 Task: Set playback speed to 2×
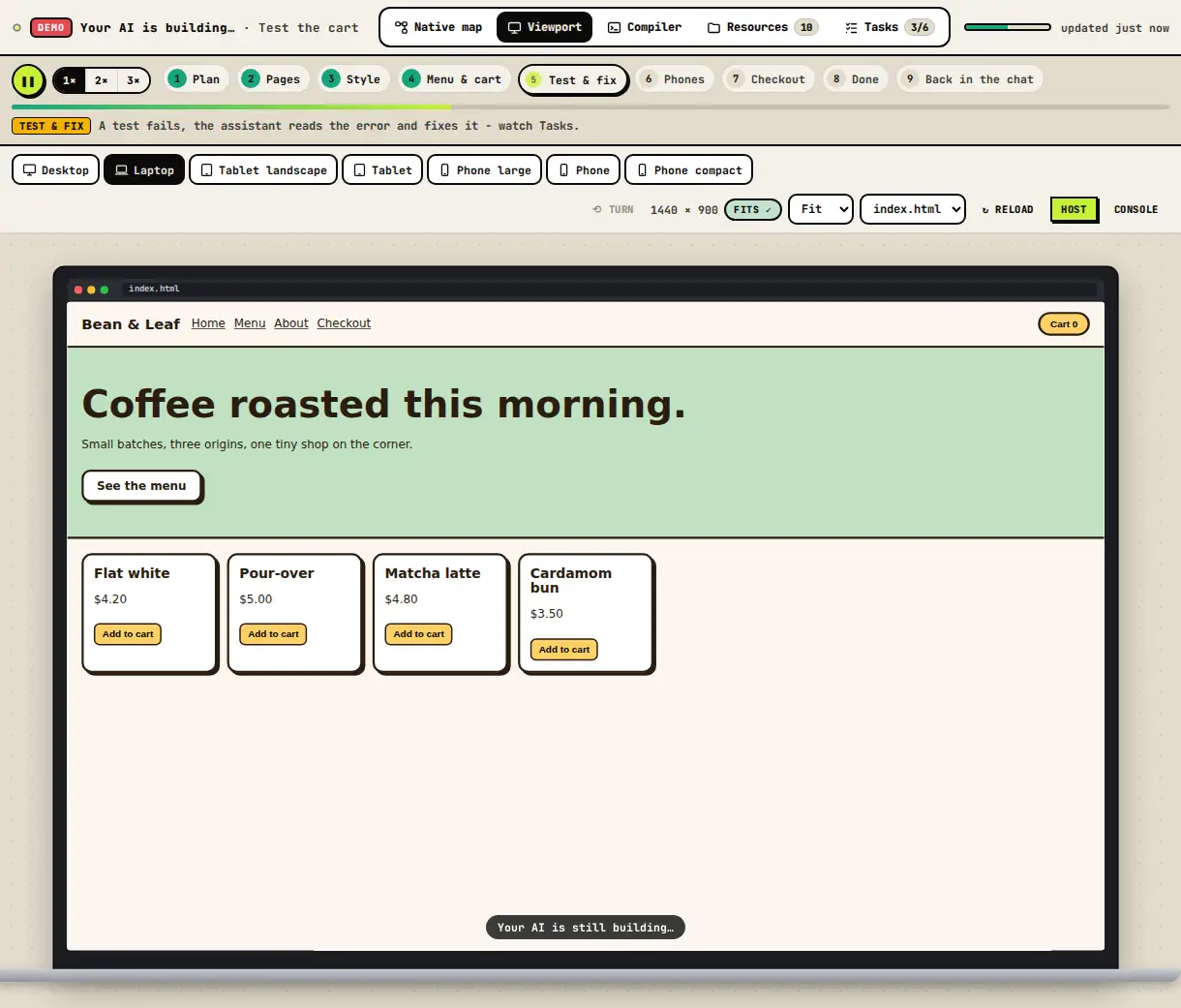tap(102, 80)
